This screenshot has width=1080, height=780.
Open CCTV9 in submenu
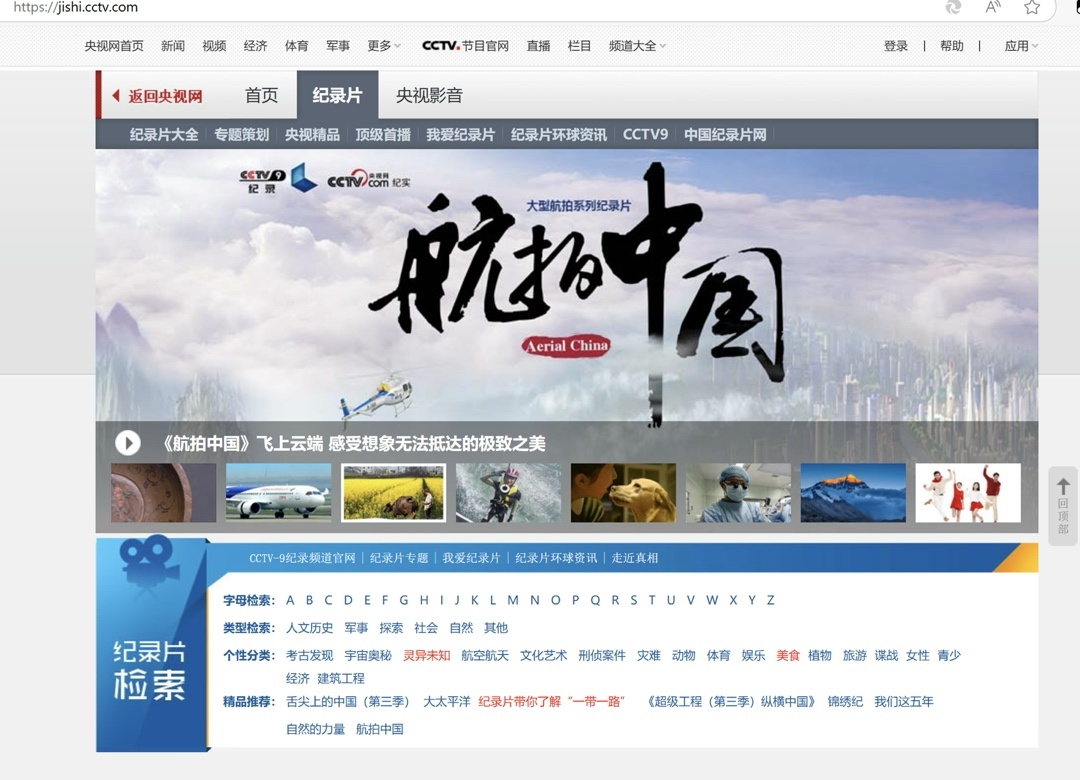tap(645, 134)
